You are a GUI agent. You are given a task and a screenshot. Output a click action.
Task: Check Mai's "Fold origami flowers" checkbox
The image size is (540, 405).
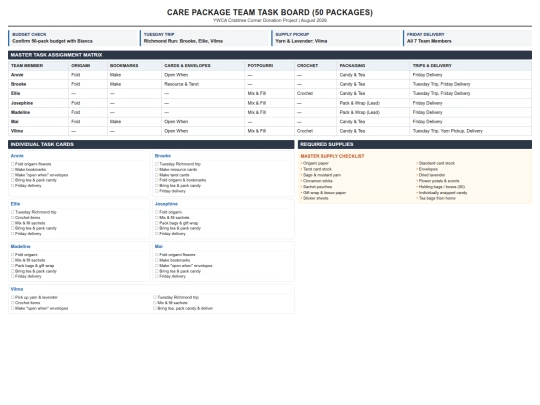[x=157, y=255]
